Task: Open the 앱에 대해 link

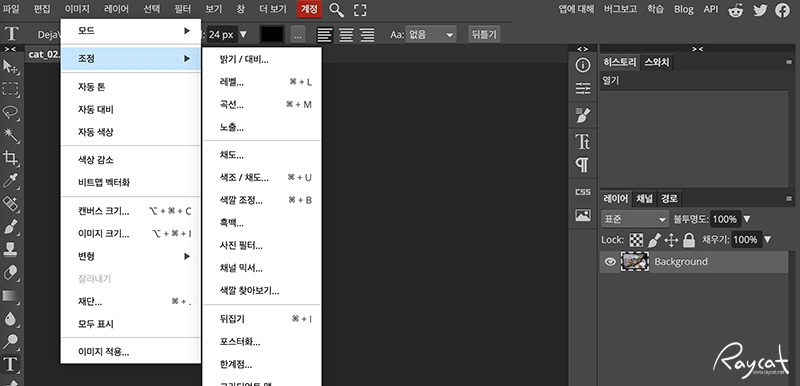Action: (x=576, y=9)
